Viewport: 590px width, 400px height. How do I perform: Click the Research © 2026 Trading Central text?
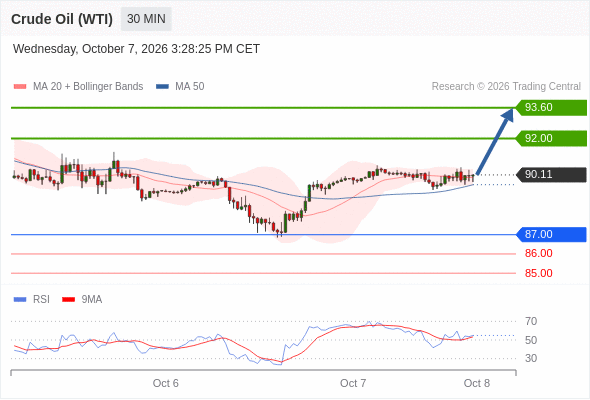(506, 87)
